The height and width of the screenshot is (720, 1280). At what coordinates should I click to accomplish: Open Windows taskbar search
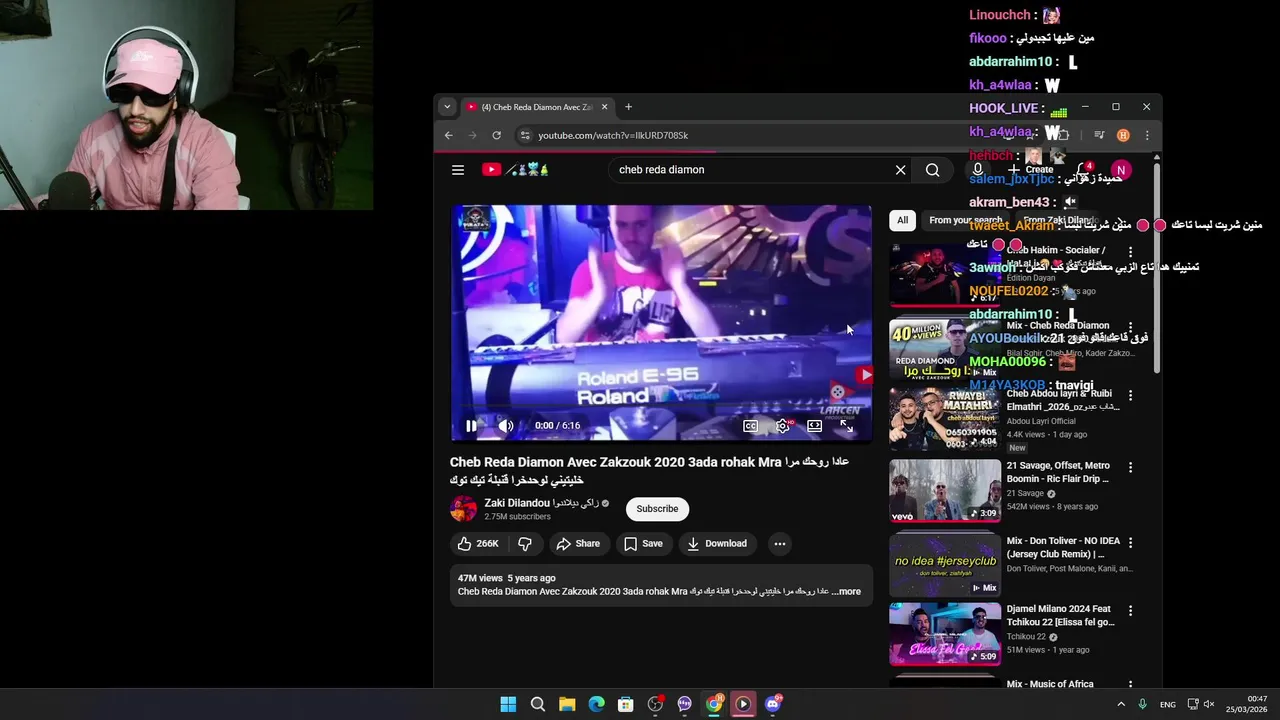click(x=538, y=704)
